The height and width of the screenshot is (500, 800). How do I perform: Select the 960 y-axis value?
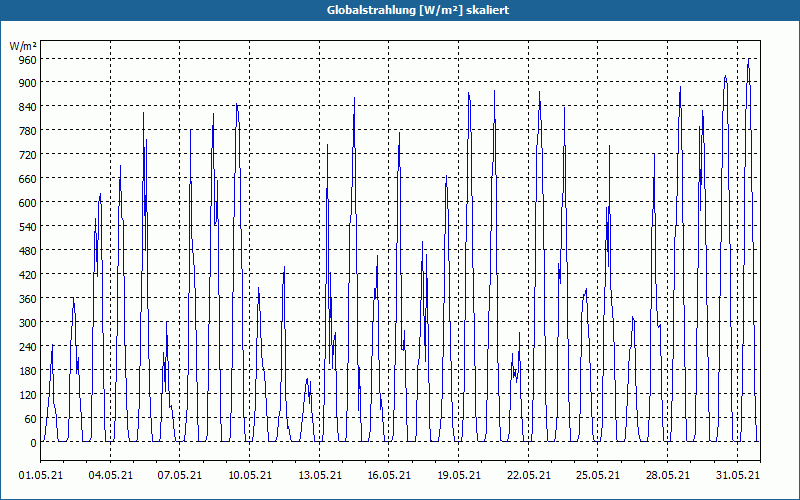click(x=28, y=60)
